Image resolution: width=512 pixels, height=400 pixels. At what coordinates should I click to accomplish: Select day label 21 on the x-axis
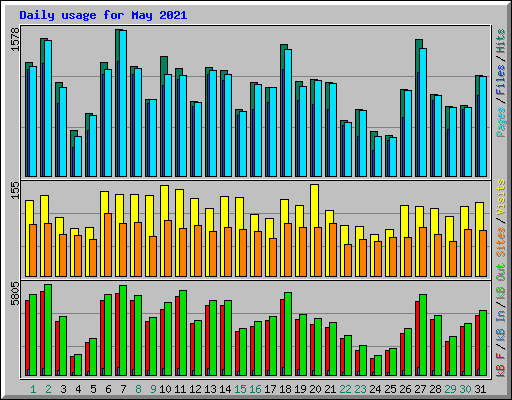click(x=330, y=389)
